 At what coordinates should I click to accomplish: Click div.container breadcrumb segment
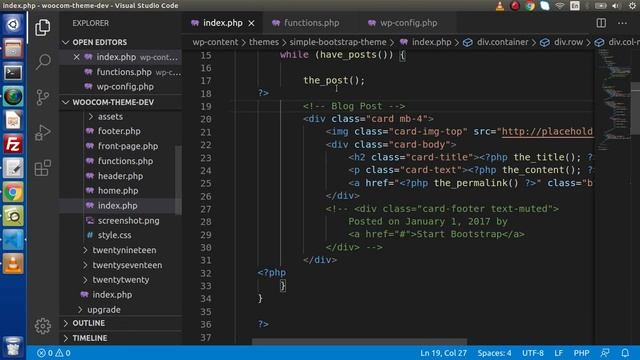pos(502,42)
